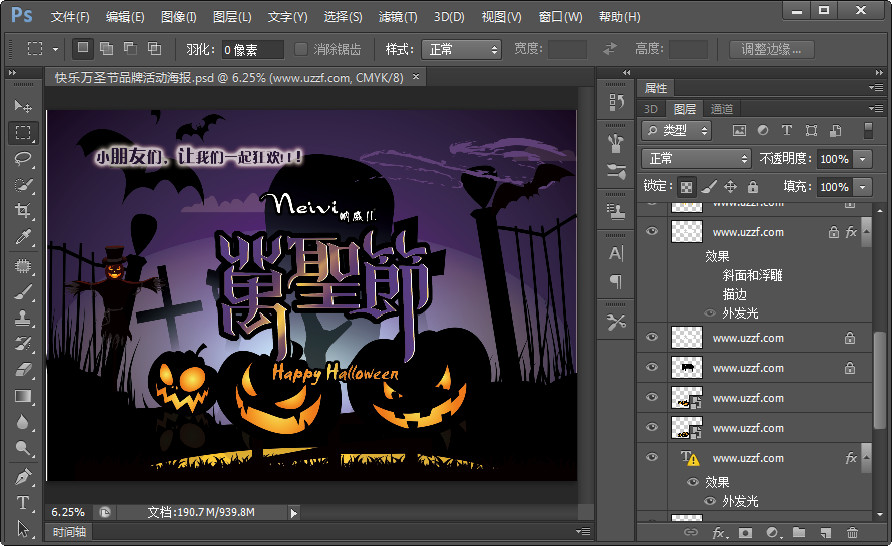This screenshot has height=546, width=892.
Task: Select the Lasso tool
Action: tap(22, 158)
